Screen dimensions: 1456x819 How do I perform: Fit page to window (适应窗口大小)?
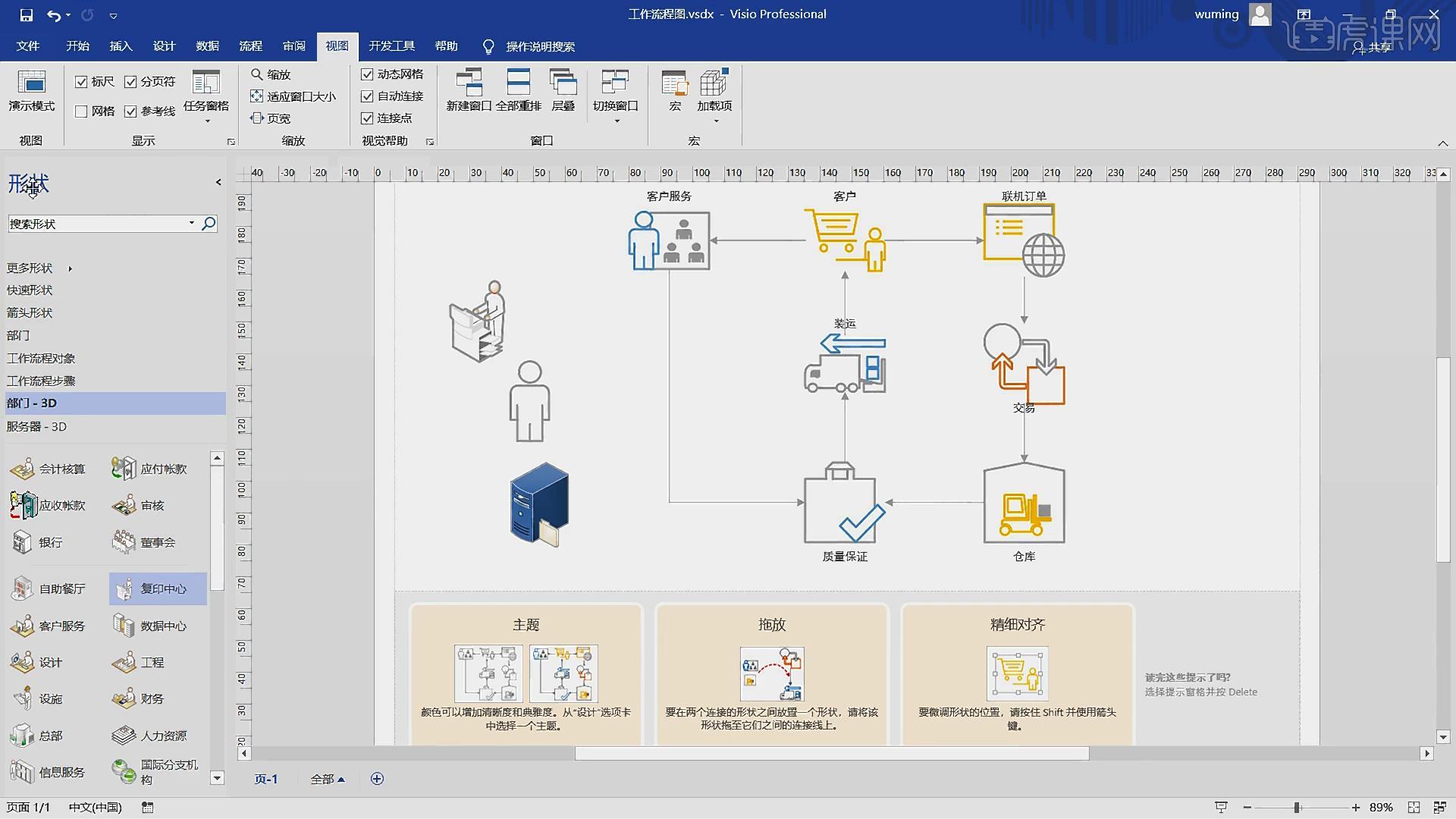click(293, 96)
